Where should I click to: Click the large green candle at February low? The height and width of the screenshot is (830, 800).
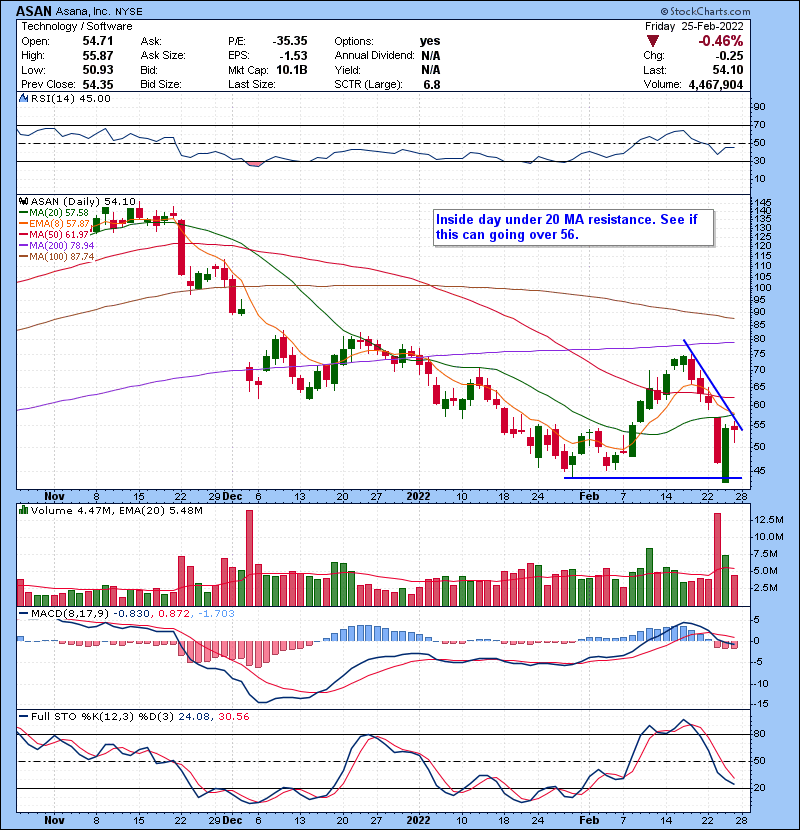pos(725,454)
